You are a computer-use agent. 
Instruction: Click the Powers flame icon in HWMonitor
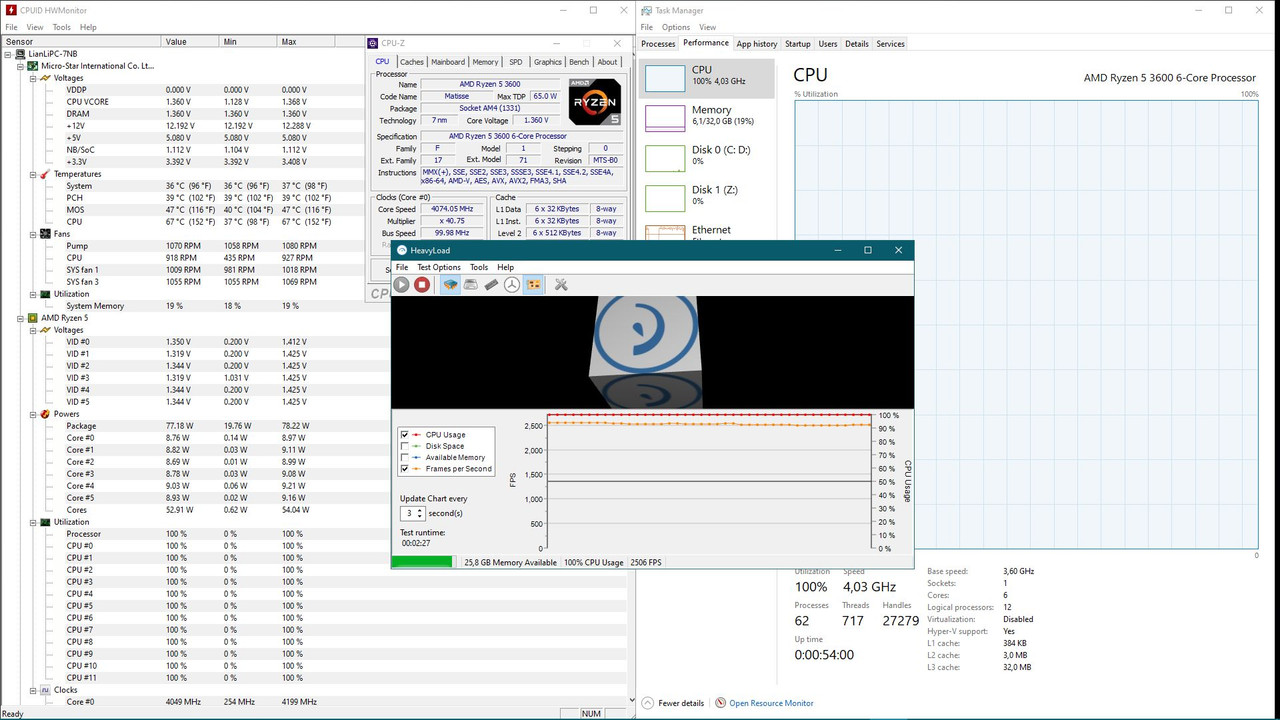point(45,414)
